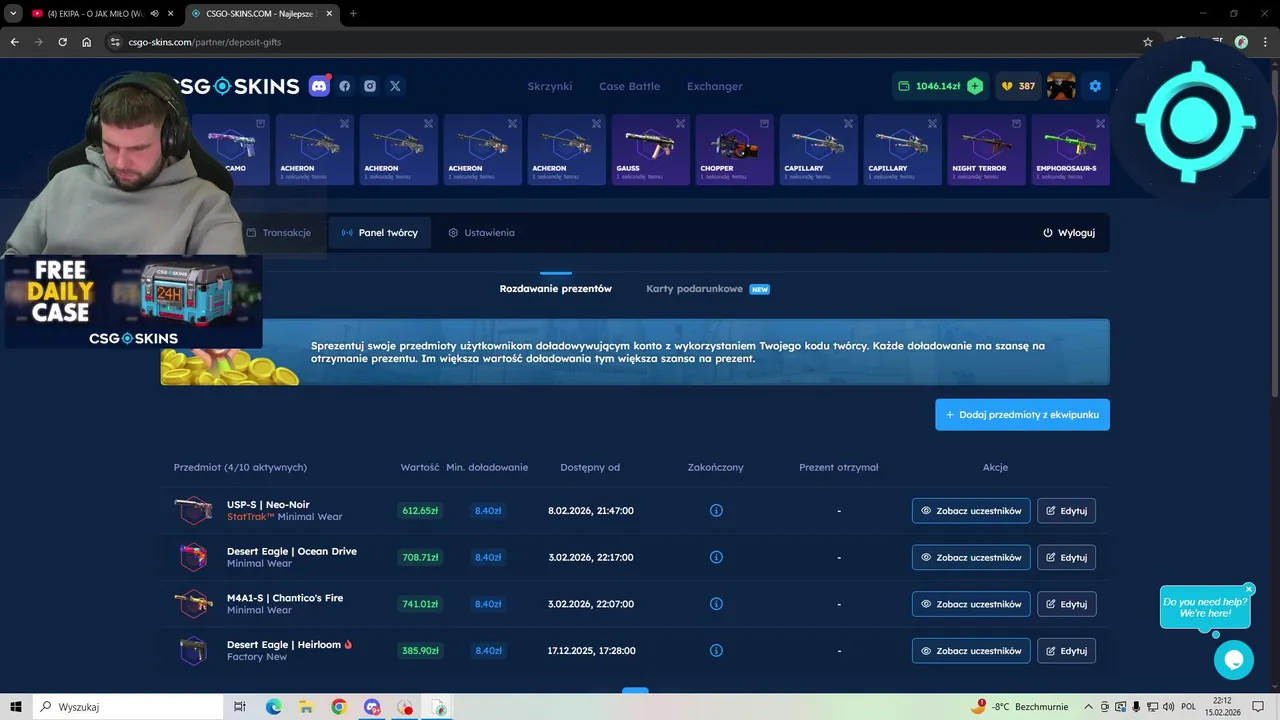Edit the M4A1-S Chantico's Fire gift

point(1066,604)
